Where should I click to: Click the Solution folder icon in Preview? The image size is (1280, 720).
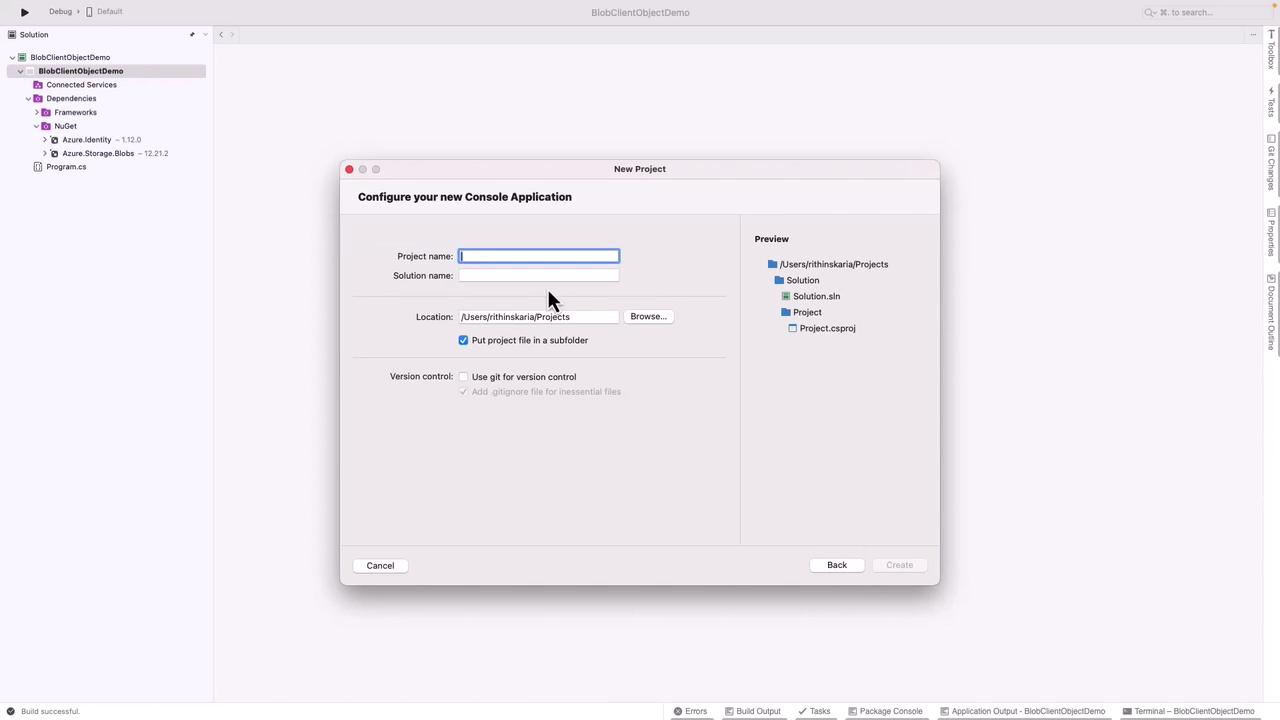779,280
